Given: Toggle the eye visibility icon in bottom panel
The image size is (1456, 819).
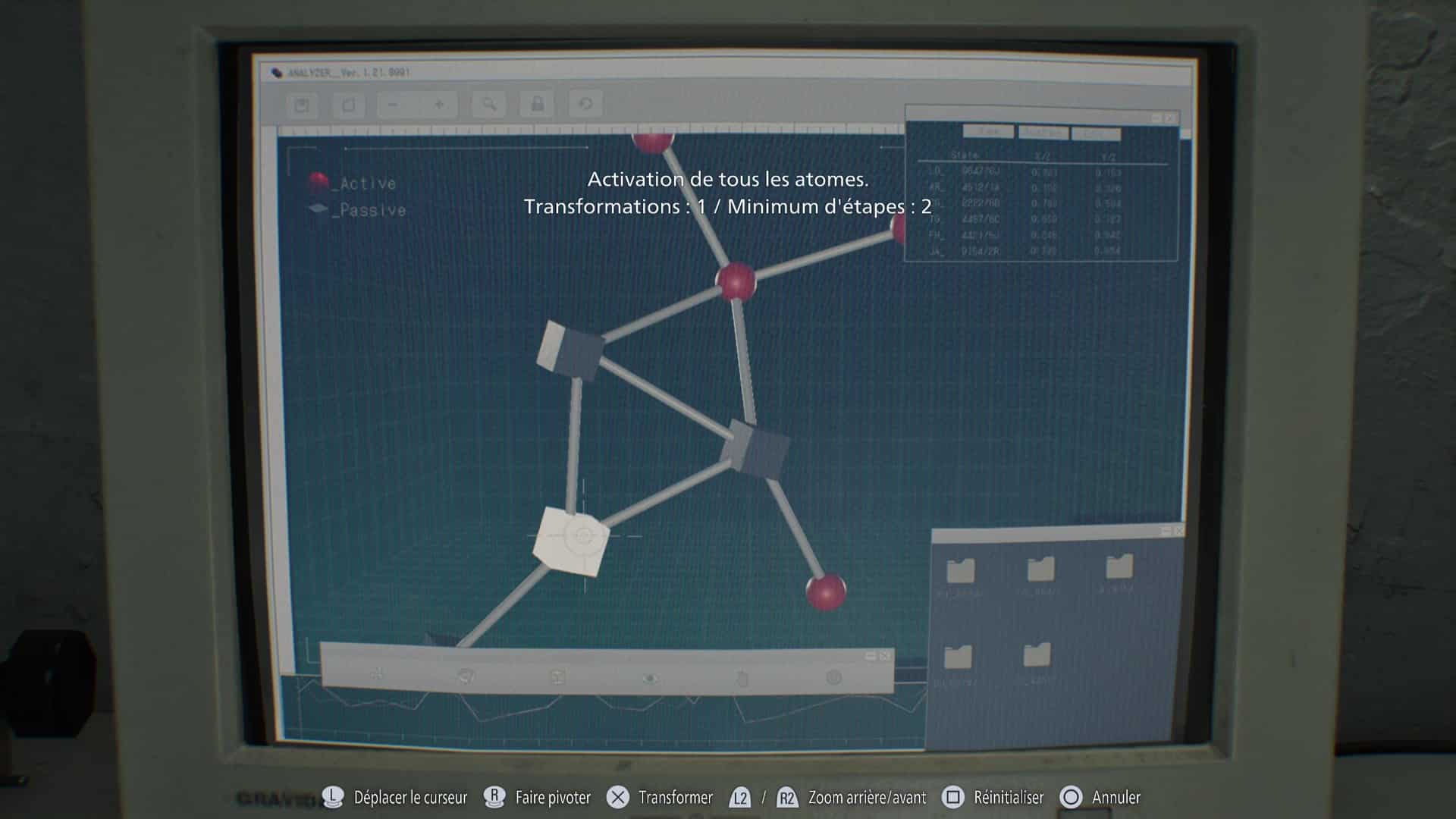Looking at the screenshot, I should (651, 678).
